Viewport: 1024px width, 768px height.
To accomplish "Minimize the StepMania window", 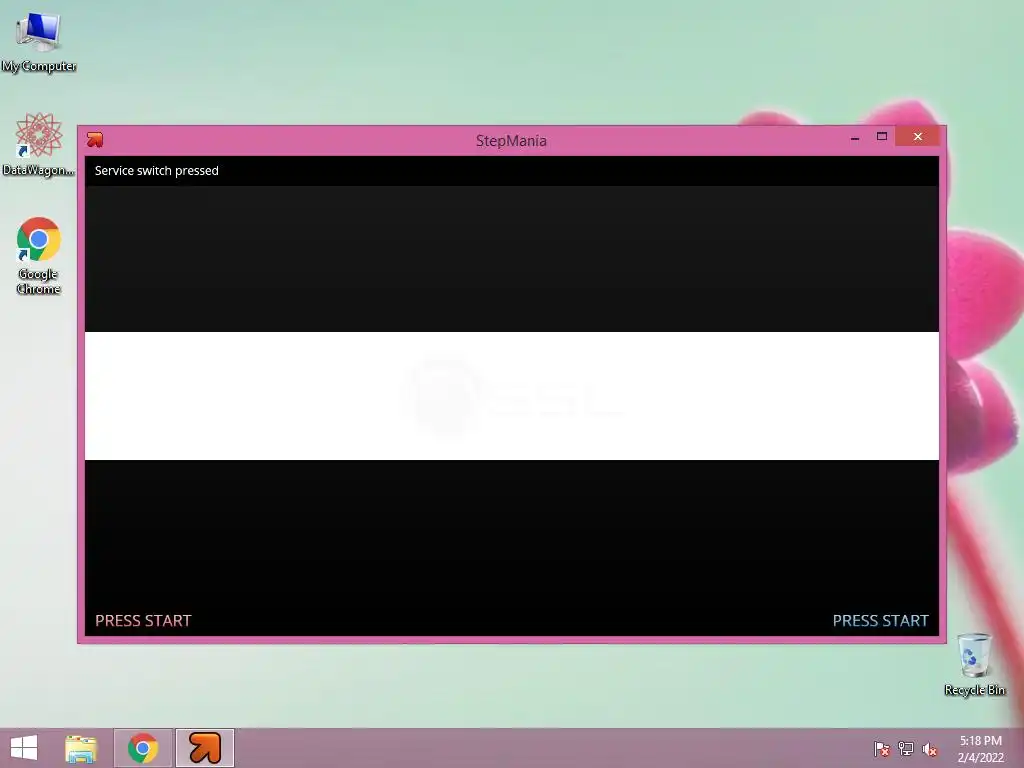I will (x=855, y=137).
